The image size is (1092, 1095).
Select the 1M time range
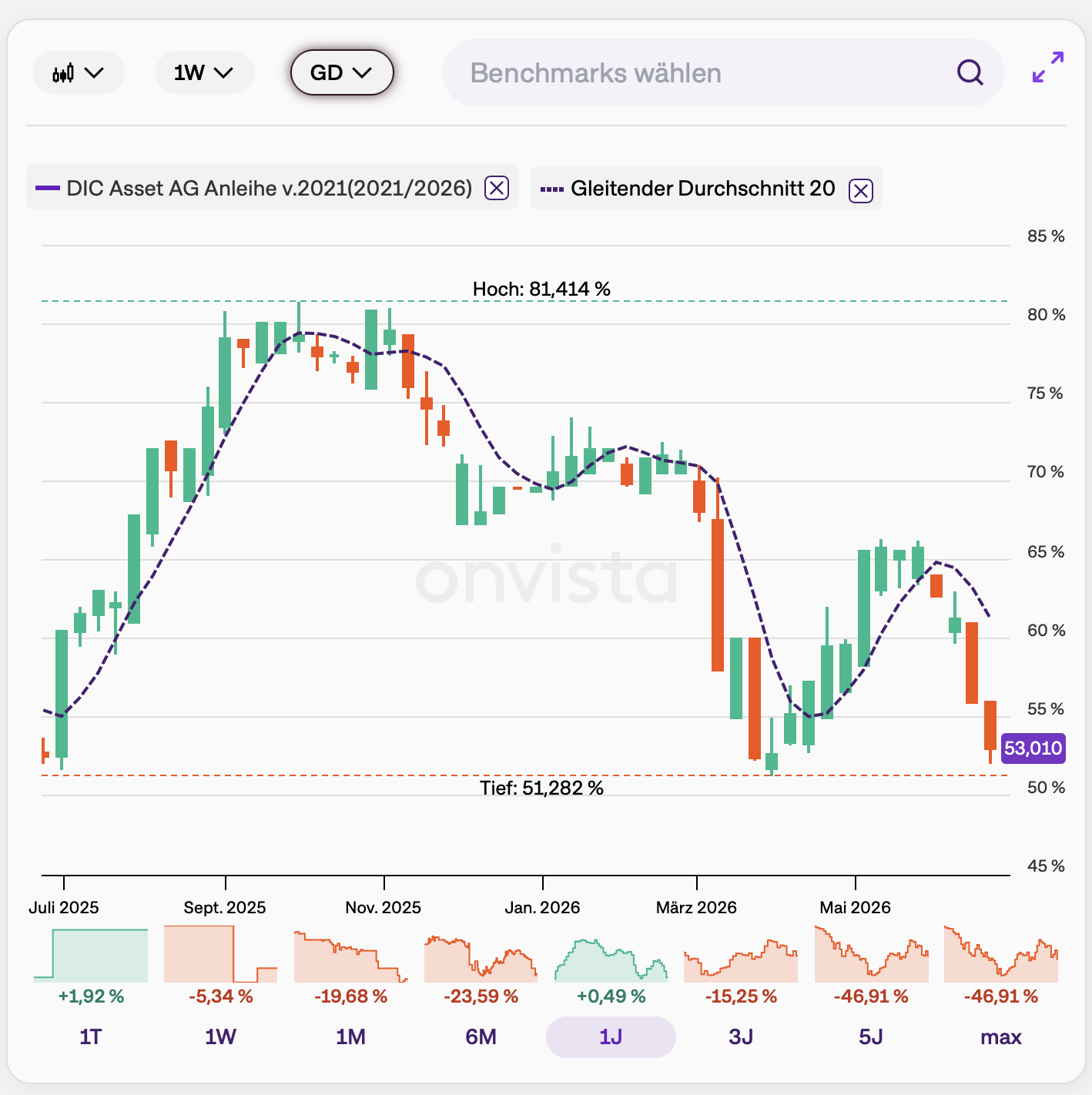[x=351, y=1037]
